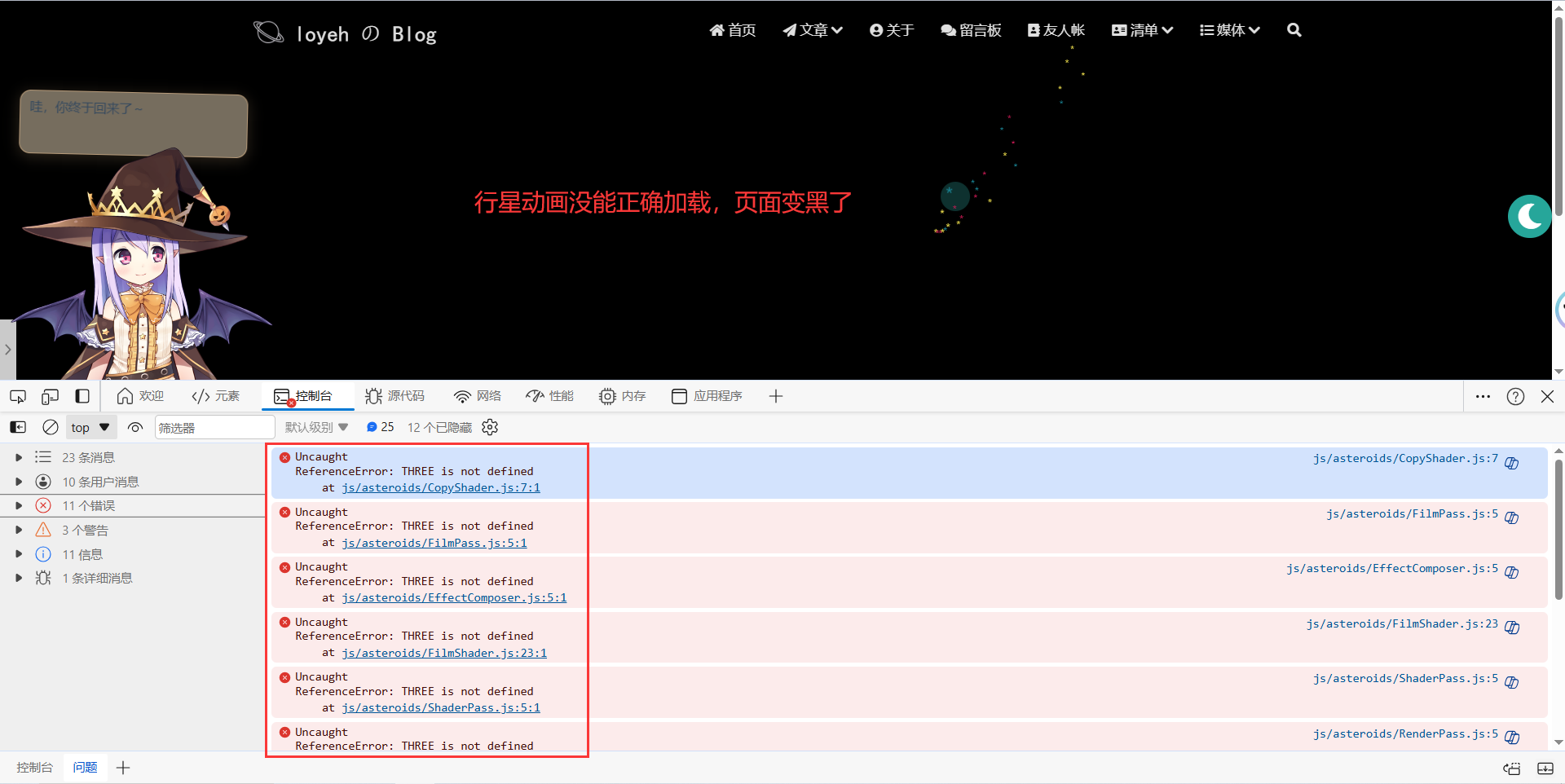This screenshot has width=1565, height=784.
Task: Expand the 23 条消息 group
Action: point(19,457)
